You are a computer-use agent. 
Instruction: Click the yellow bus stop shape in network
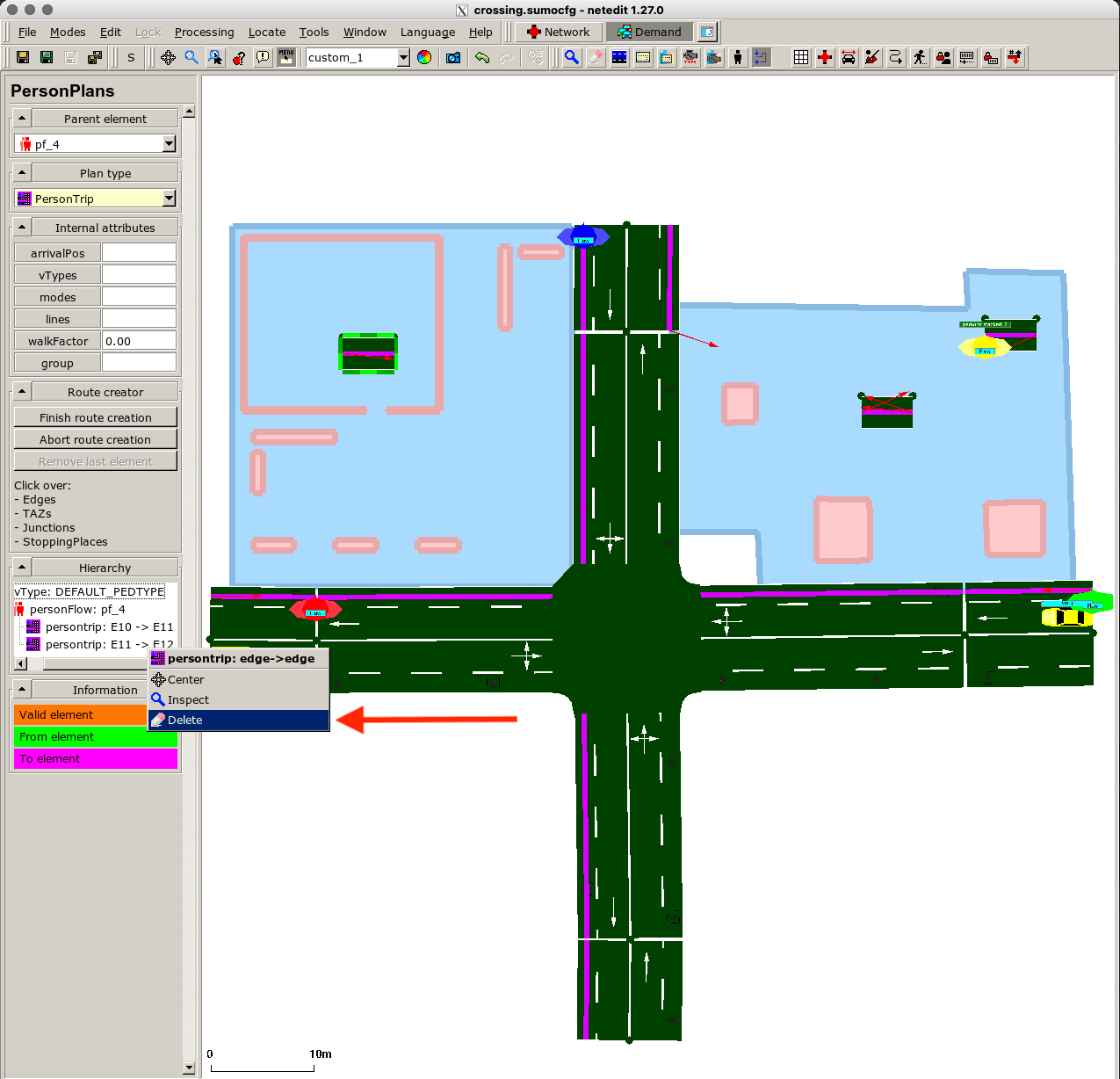coord(984,348)
